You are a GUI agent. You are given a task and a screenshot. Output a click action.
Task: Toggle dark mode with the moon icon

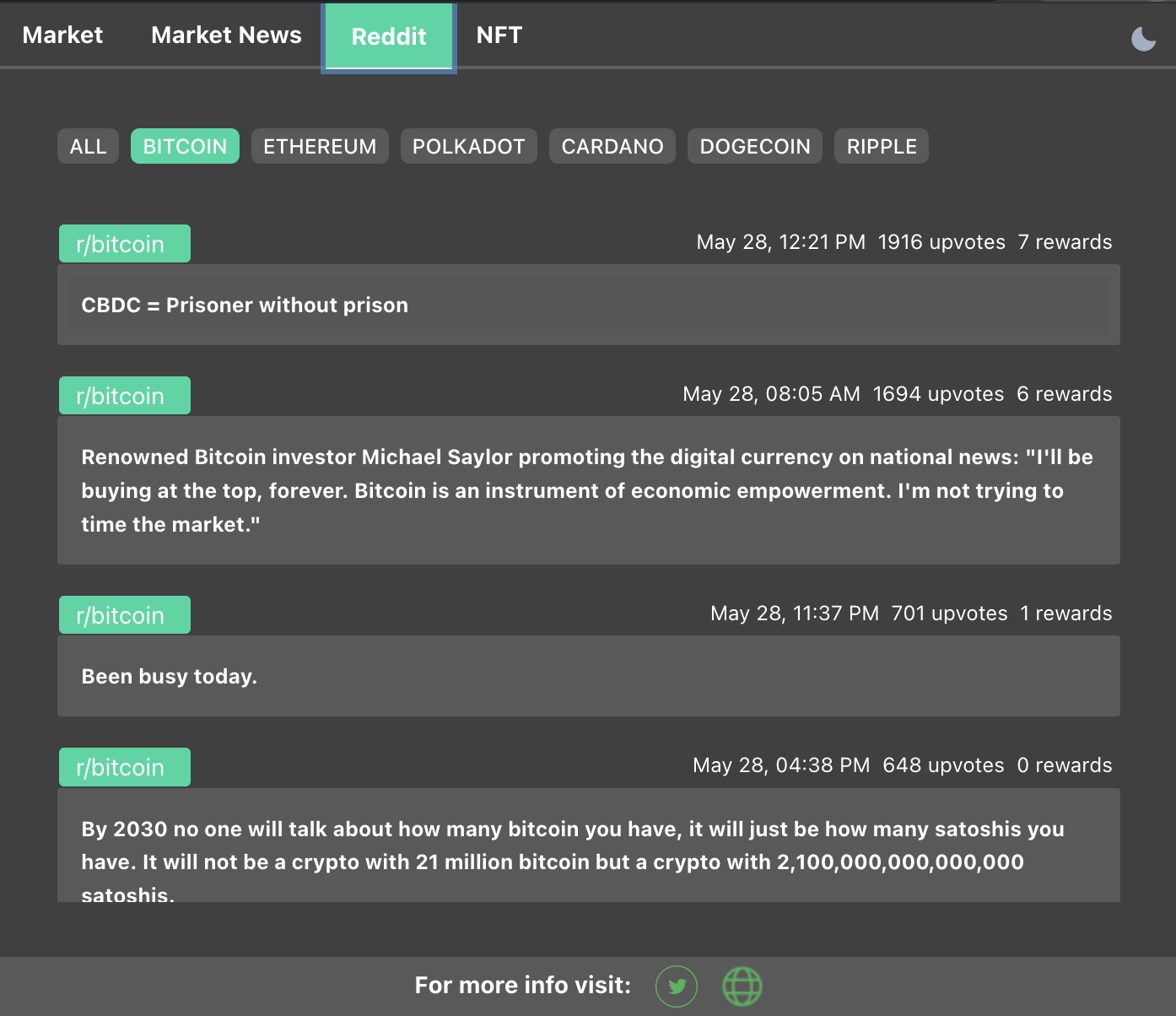[x=1143, y=38]
